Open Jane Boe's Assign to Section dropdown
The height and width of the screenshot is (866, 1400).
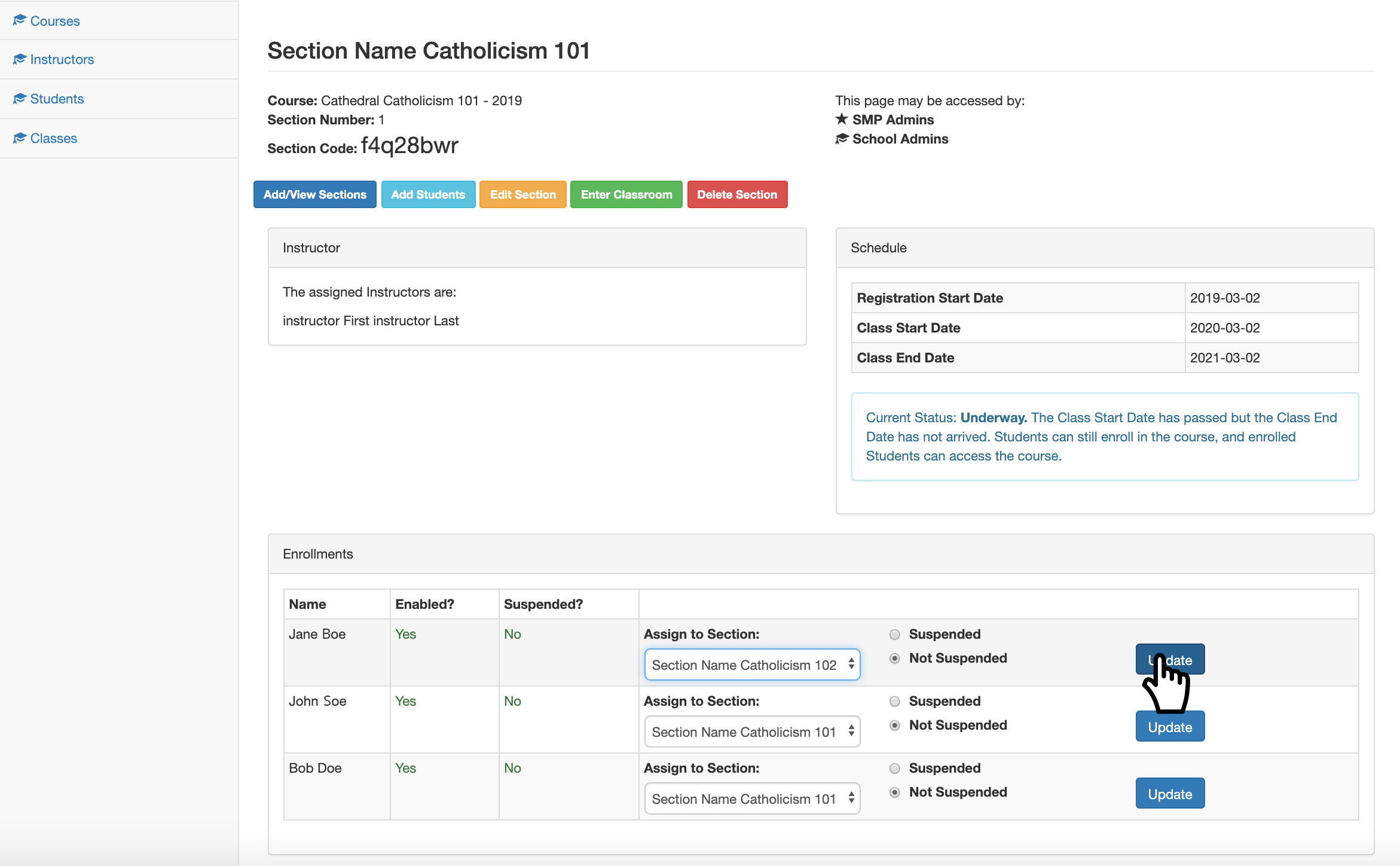pos(752,664)
